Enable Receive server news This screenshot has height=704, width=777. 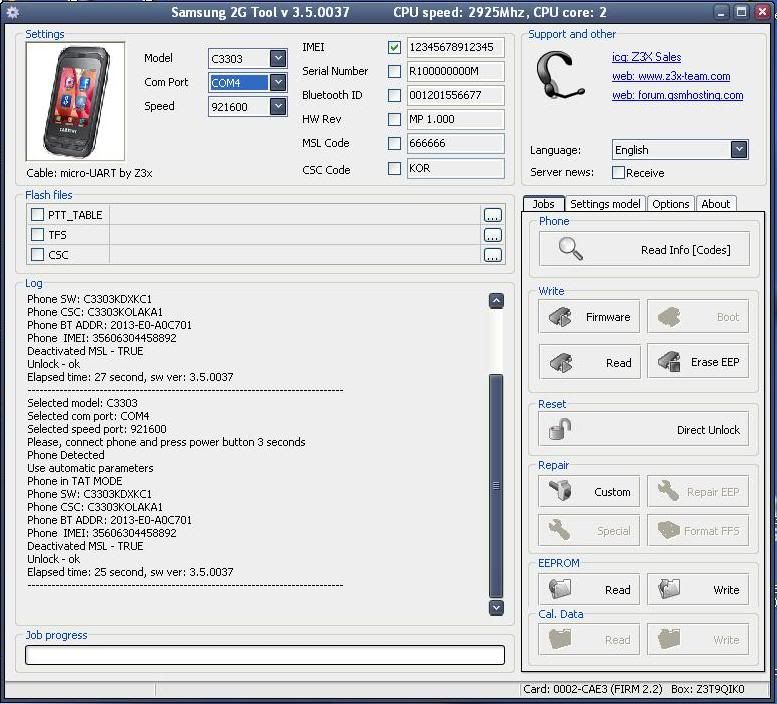(x=618, y=172)
